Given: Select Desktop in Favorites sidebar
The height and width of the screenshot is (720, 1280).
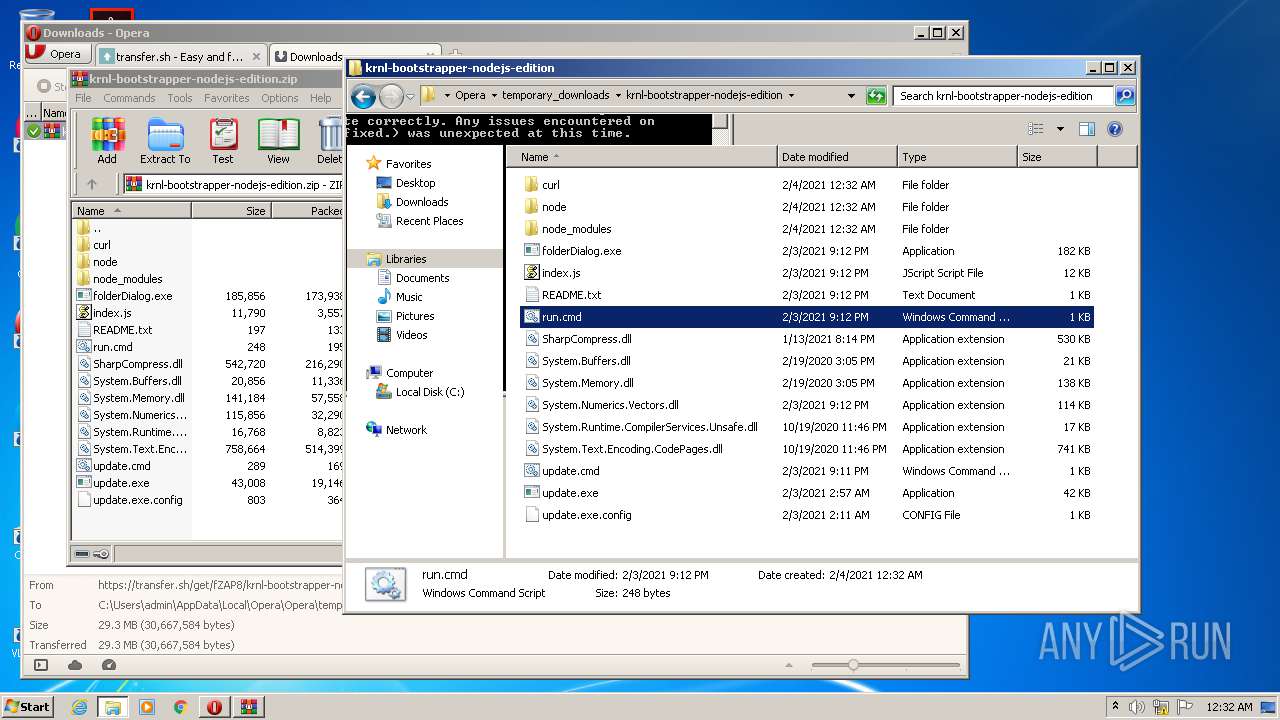Looking at the screenshot, I should click(415, 183).
